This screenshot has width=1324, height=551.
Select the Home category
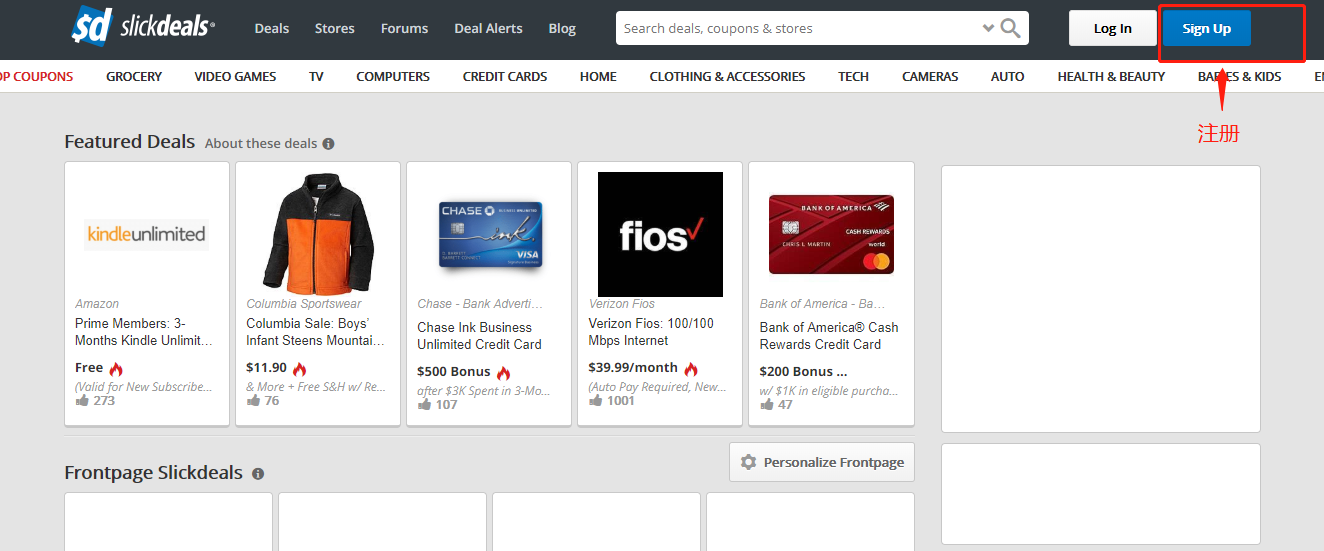pyautogui.click(x=598, y=76)
